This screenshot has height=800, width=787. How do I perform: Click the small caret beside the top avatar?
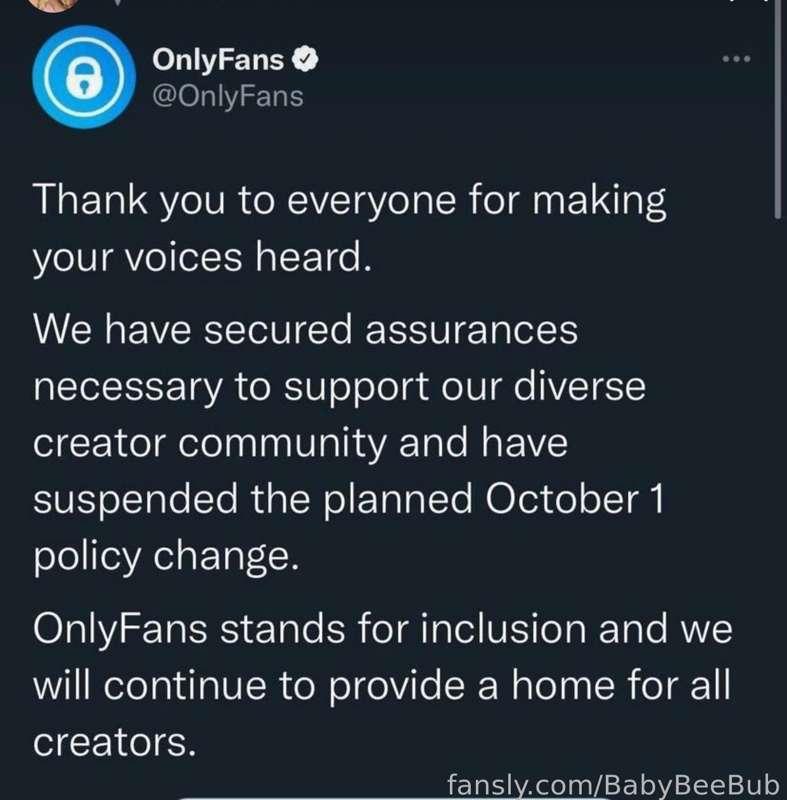(x=117, y=3)
